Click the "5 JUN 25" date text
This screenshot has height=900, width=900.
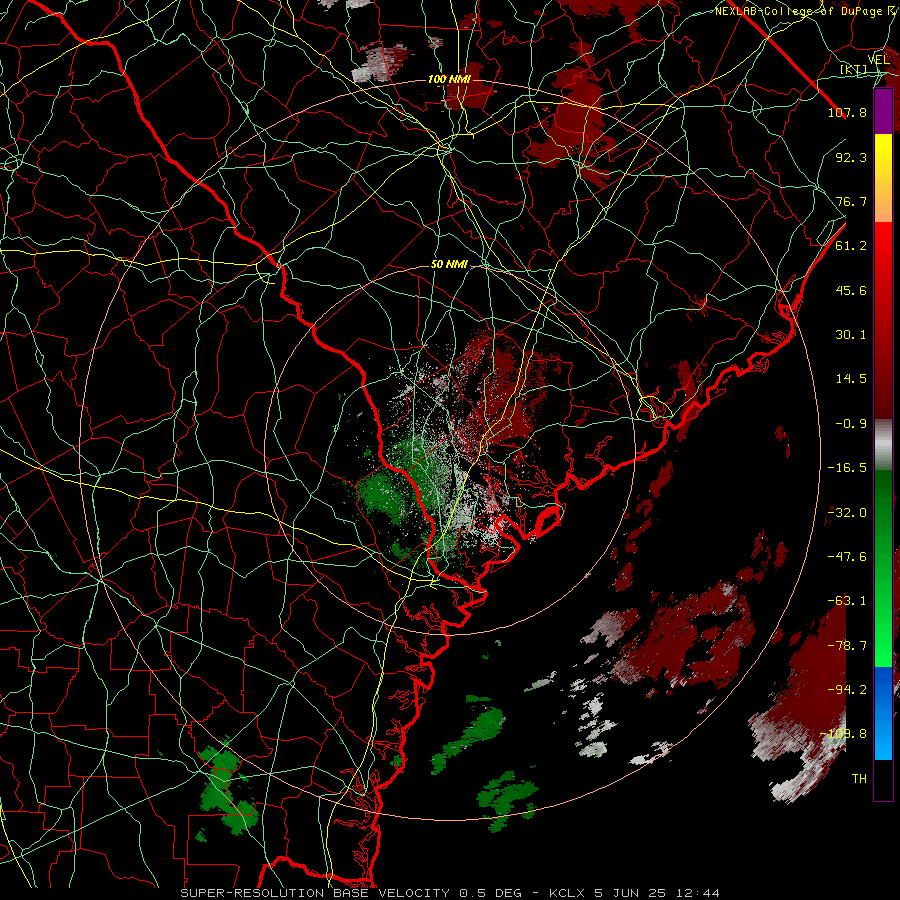point(630,893)
